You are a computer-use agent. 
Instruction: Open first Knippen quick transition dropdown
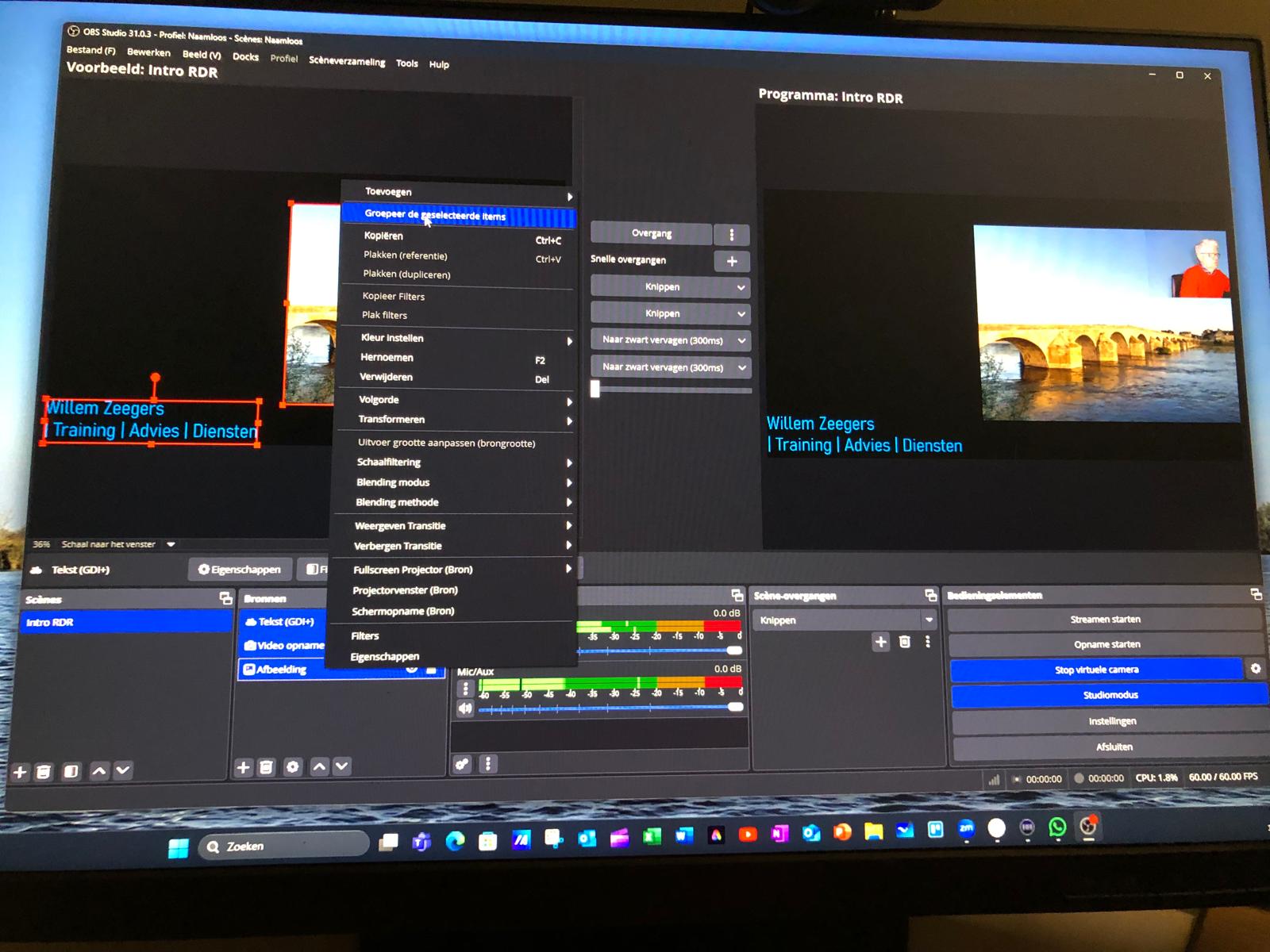(x=671, y=287)
